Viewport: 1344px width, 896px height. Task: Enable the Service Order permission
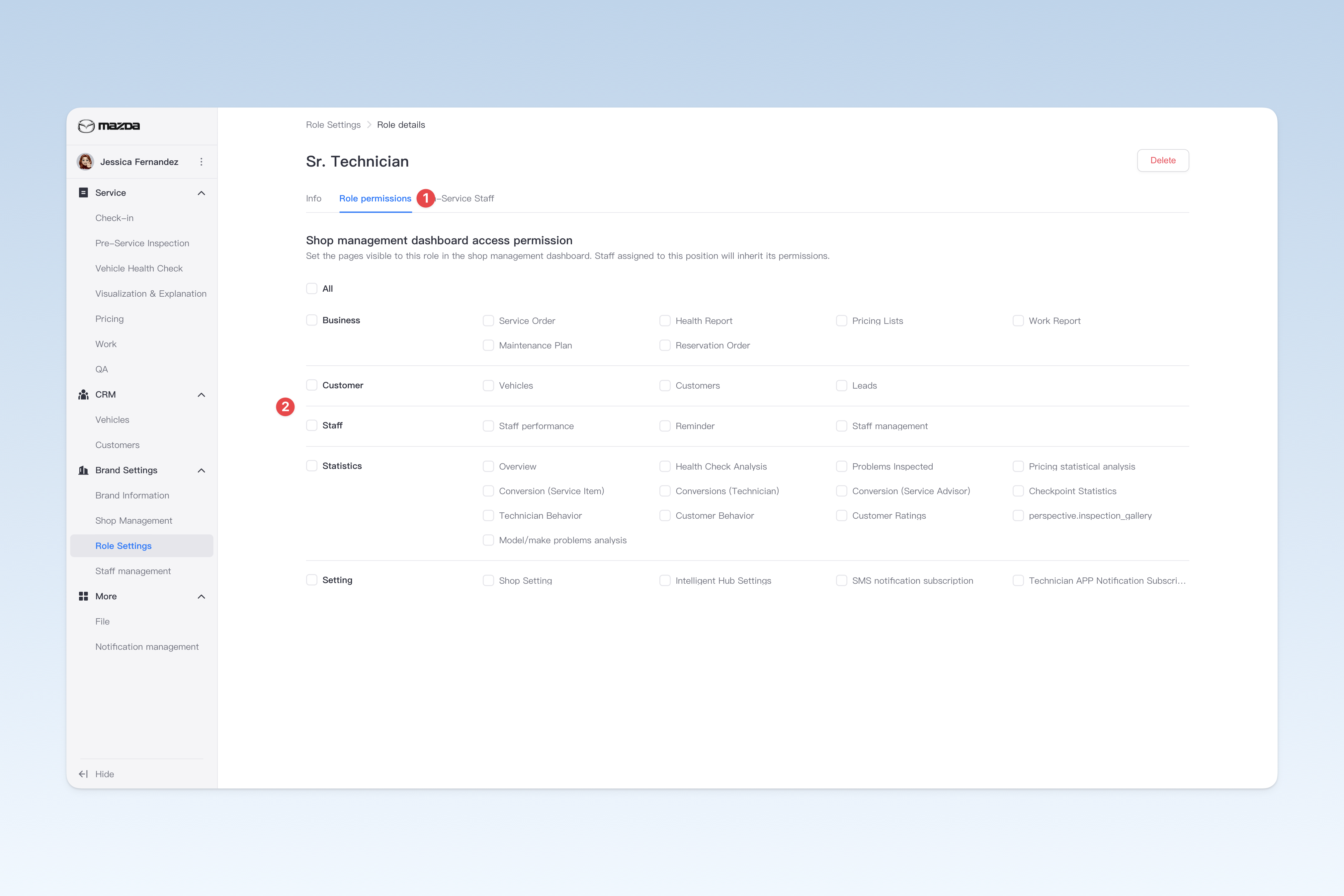tap(488, 321)
